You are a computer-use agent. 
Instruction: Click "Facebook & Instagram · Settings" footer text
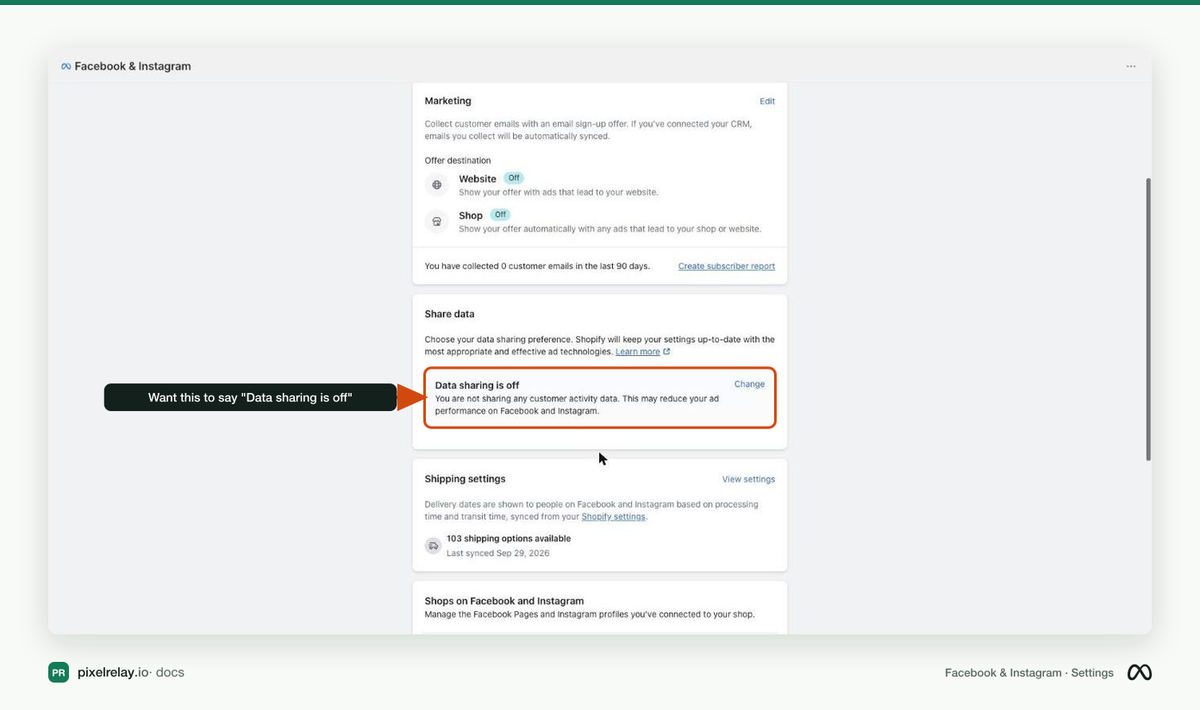[1029, 673]
